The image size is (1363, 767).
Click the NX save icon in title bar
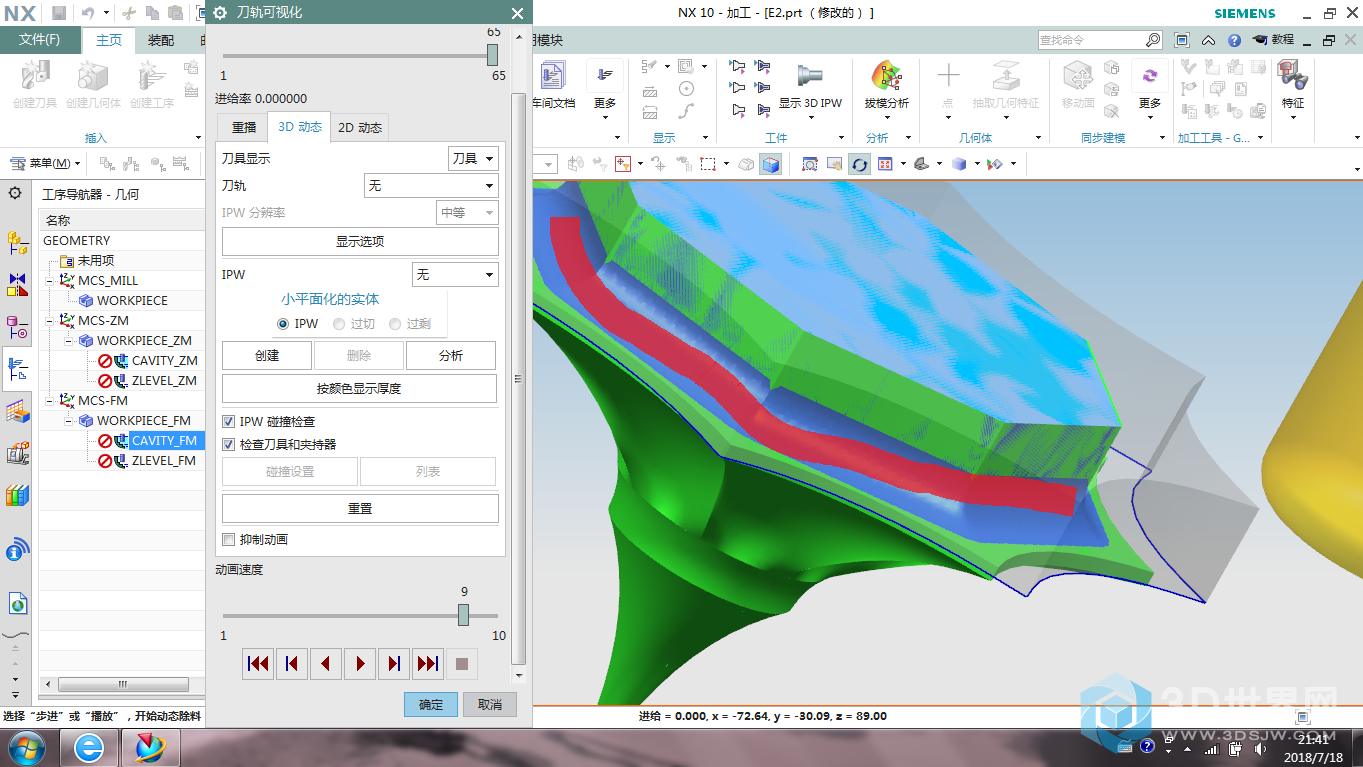tap(59, 13)
